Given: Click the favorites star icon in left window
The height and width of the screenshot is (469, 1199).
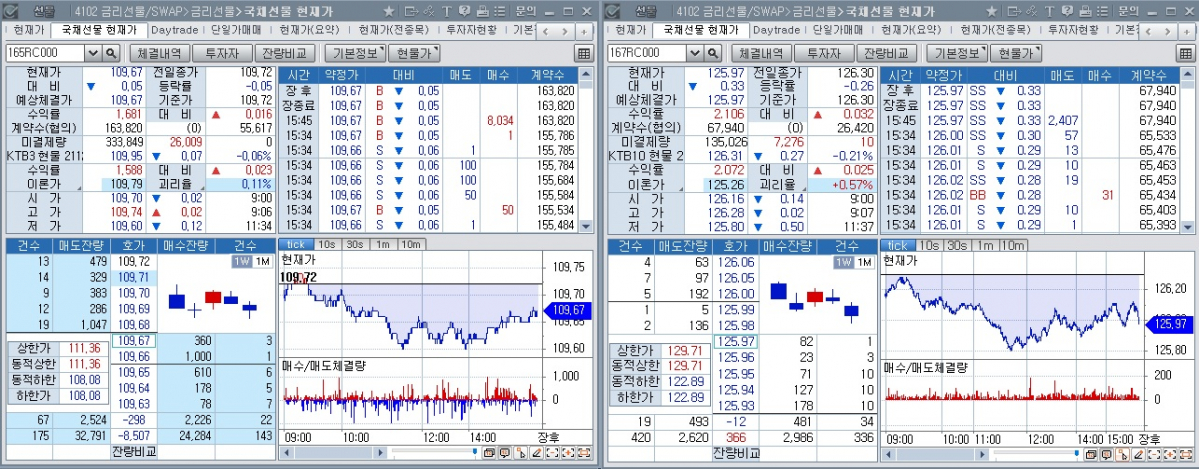Looking at the screenshot, I should coord(388,11).
